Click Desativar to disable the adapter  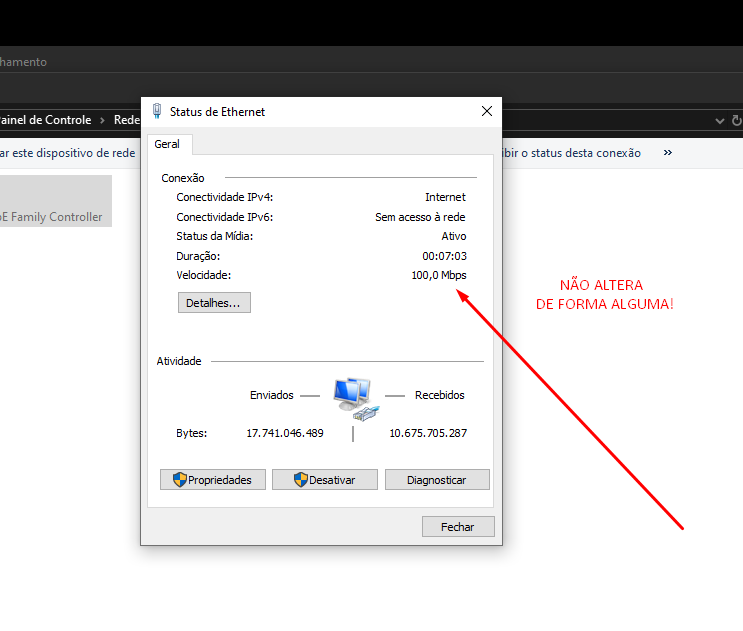(325, 479)
